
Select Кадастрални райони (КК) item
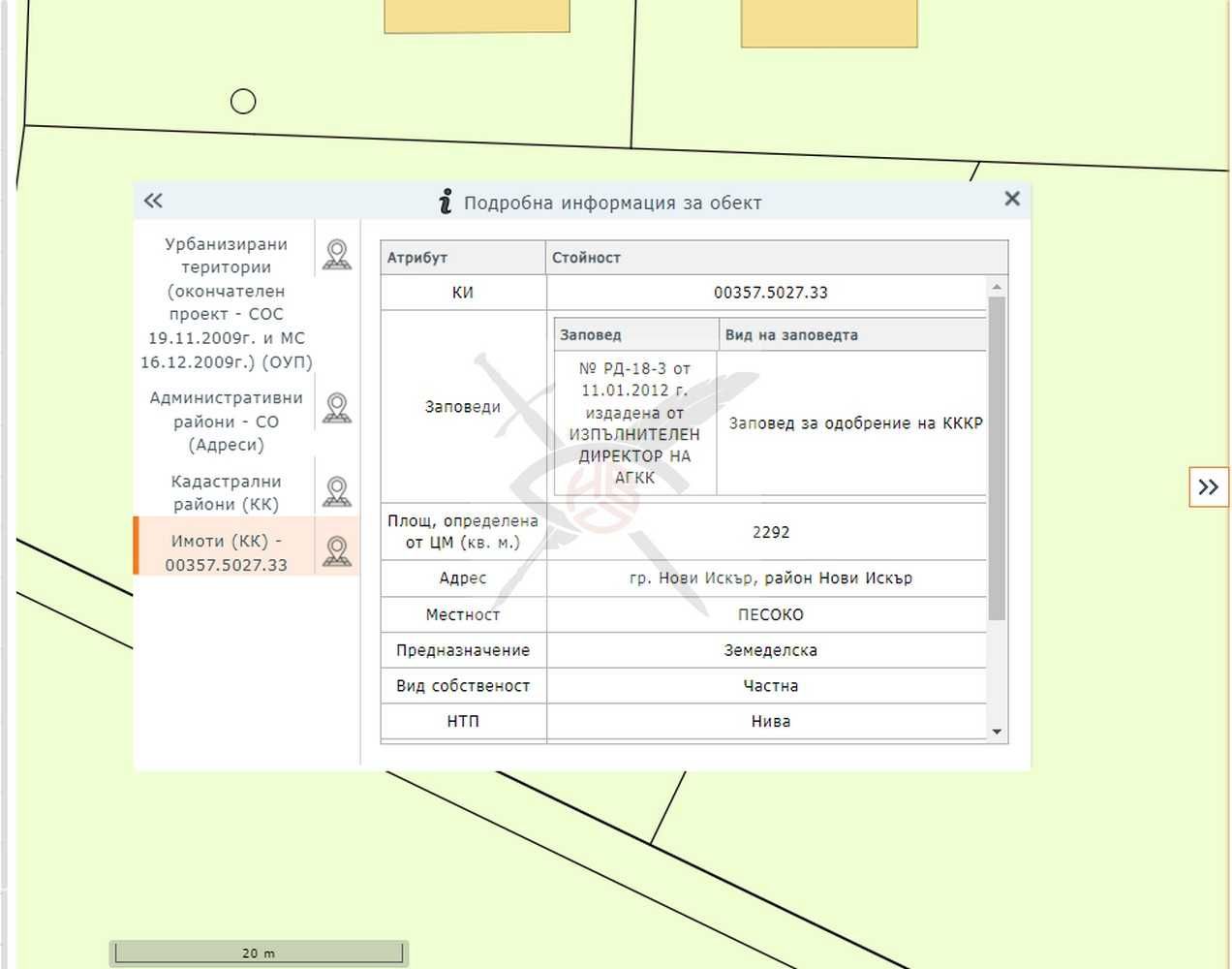point(226,492)
